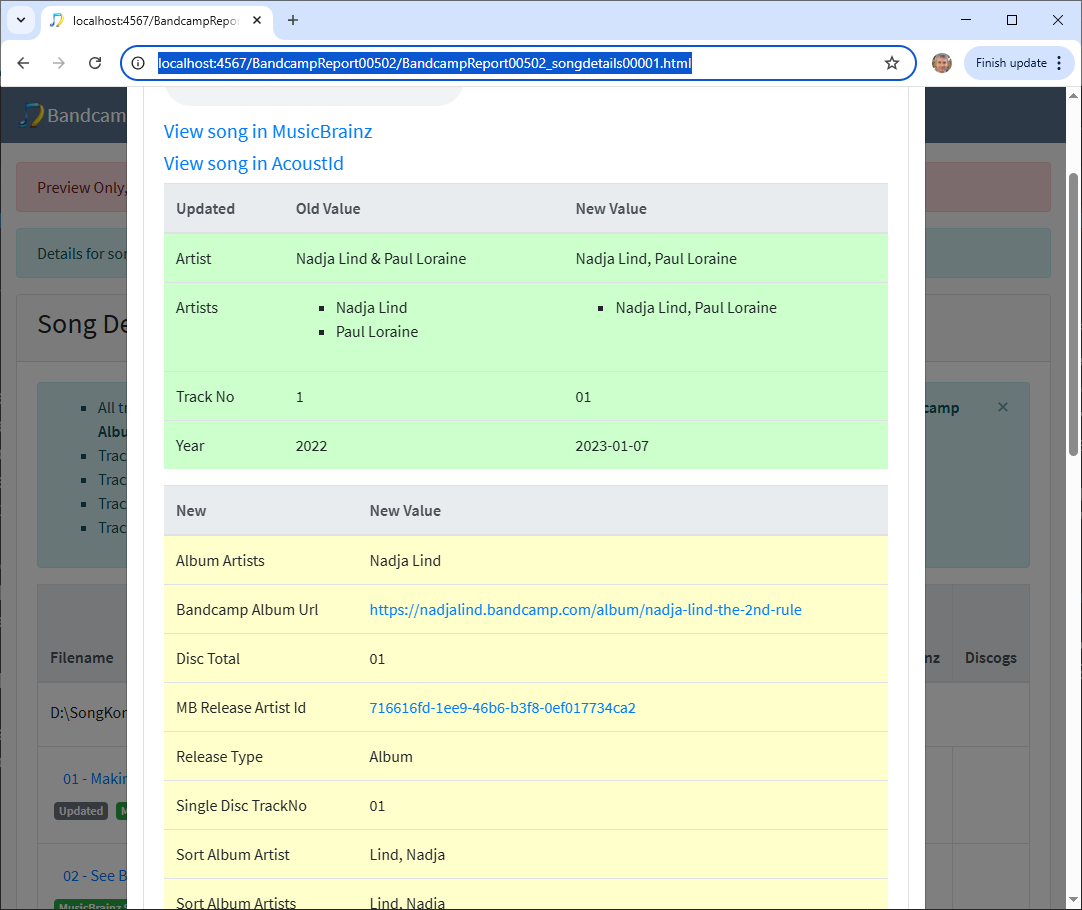Open the MB Release Artist Id link
Image resolution: width=1082 pixels, height=910 pixels.
(502, 708)
